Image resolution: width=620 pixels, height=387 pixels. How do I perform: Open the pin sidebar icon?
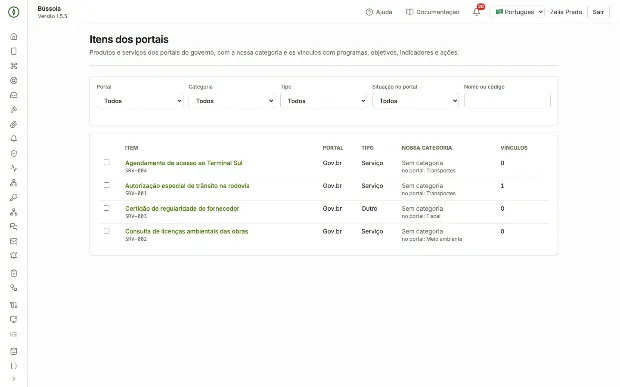coord(13,197)
